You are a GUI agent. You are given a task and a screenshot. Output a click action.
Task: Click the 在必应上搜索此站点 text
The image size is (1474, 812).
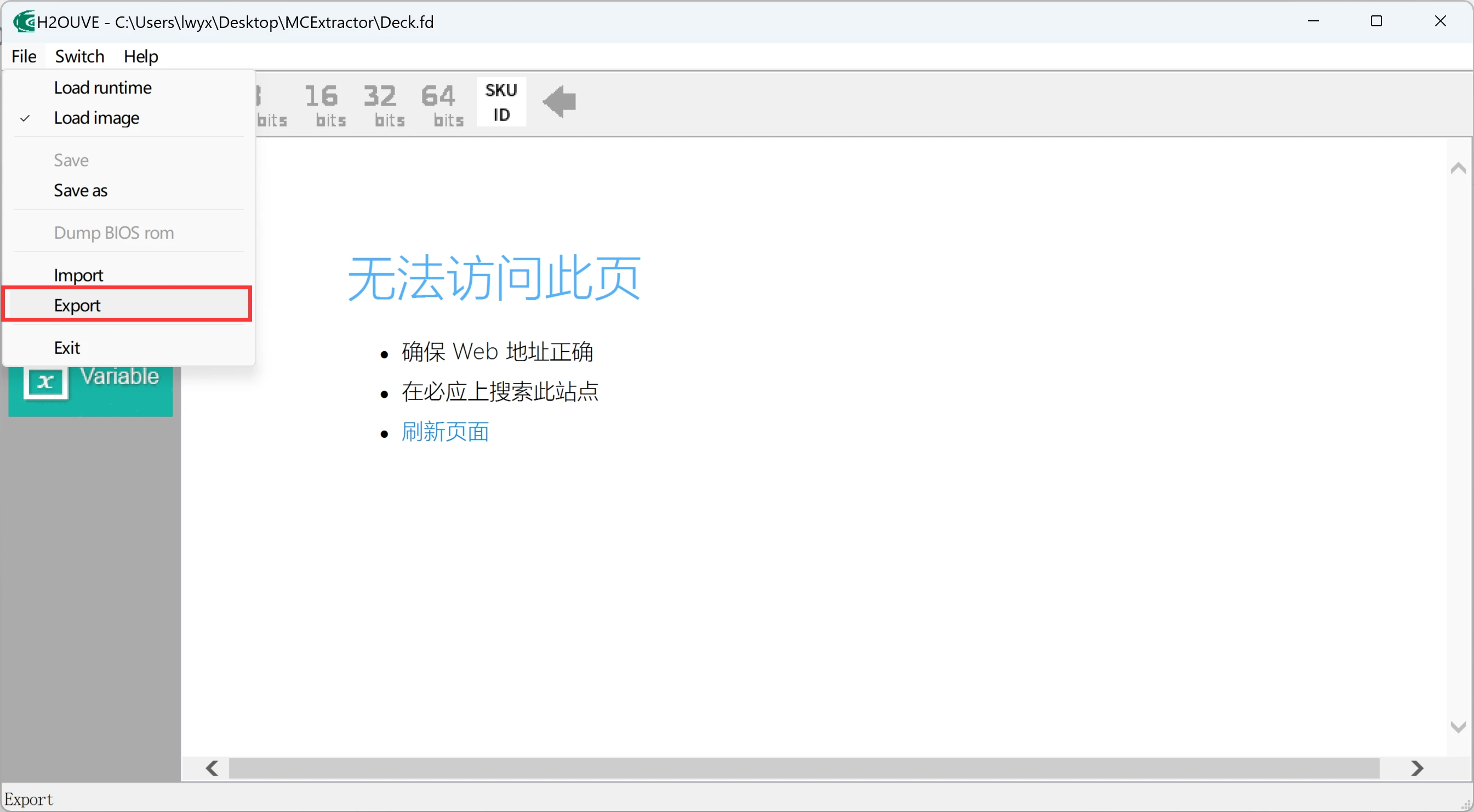pos(500,392)
